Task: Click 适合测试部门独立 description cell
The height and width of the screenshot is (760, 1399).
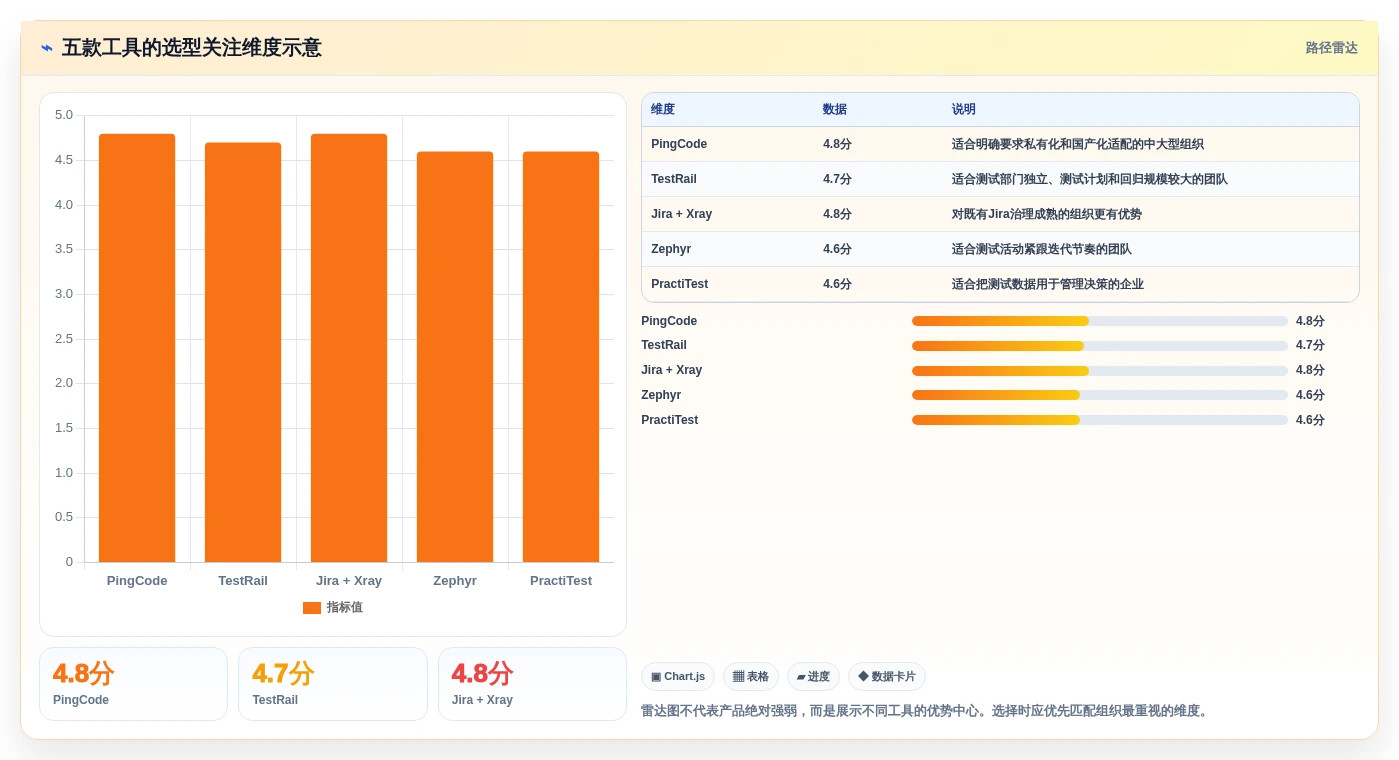Action: 1090,179
